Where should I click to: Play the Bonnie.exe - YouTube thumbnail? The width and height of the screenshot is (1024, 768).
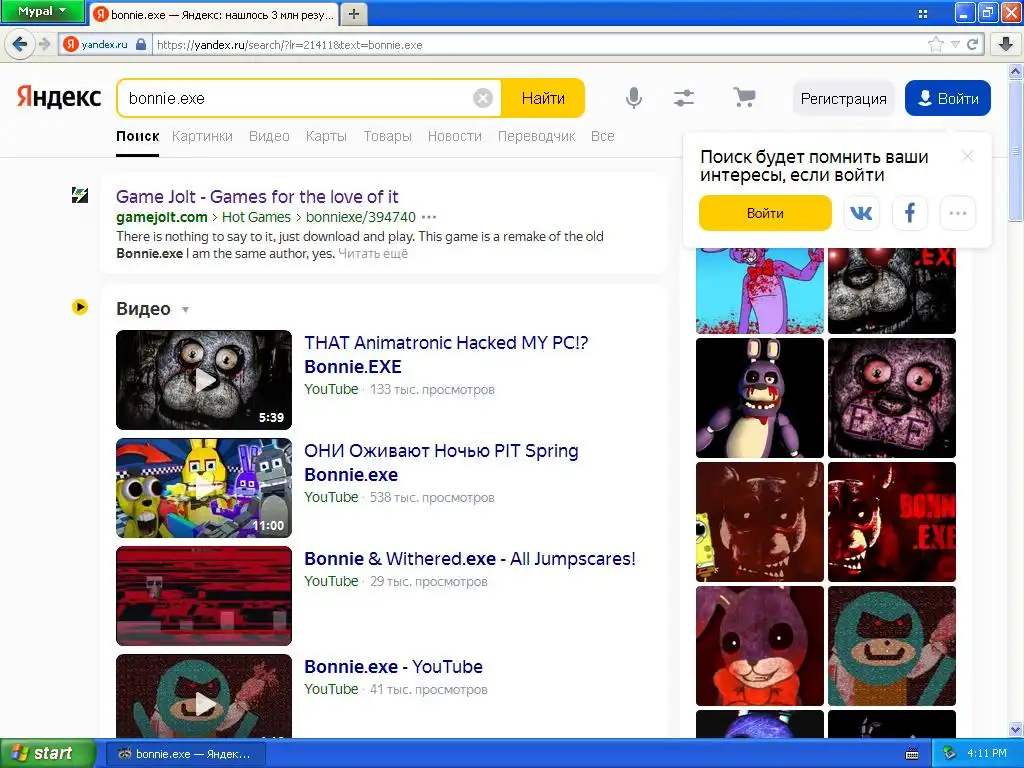tap(204, 696)
